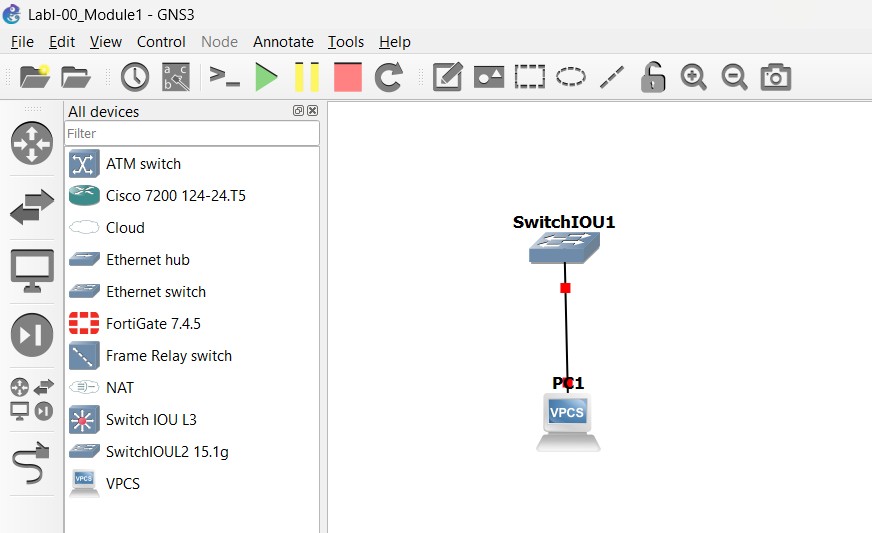
Task: Reload all nodes using the circular arrow icon
Action: [388, 77]
